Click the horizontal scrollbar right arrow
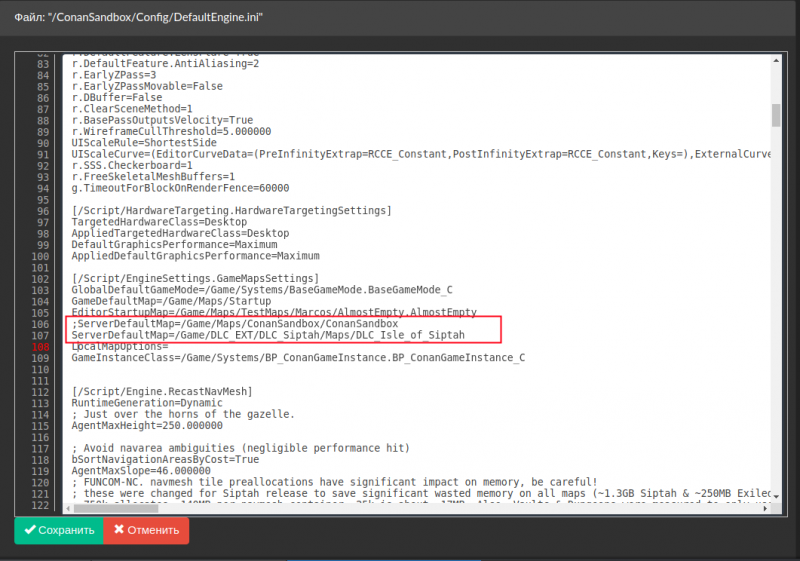800x561 pixels. point(765,508)
